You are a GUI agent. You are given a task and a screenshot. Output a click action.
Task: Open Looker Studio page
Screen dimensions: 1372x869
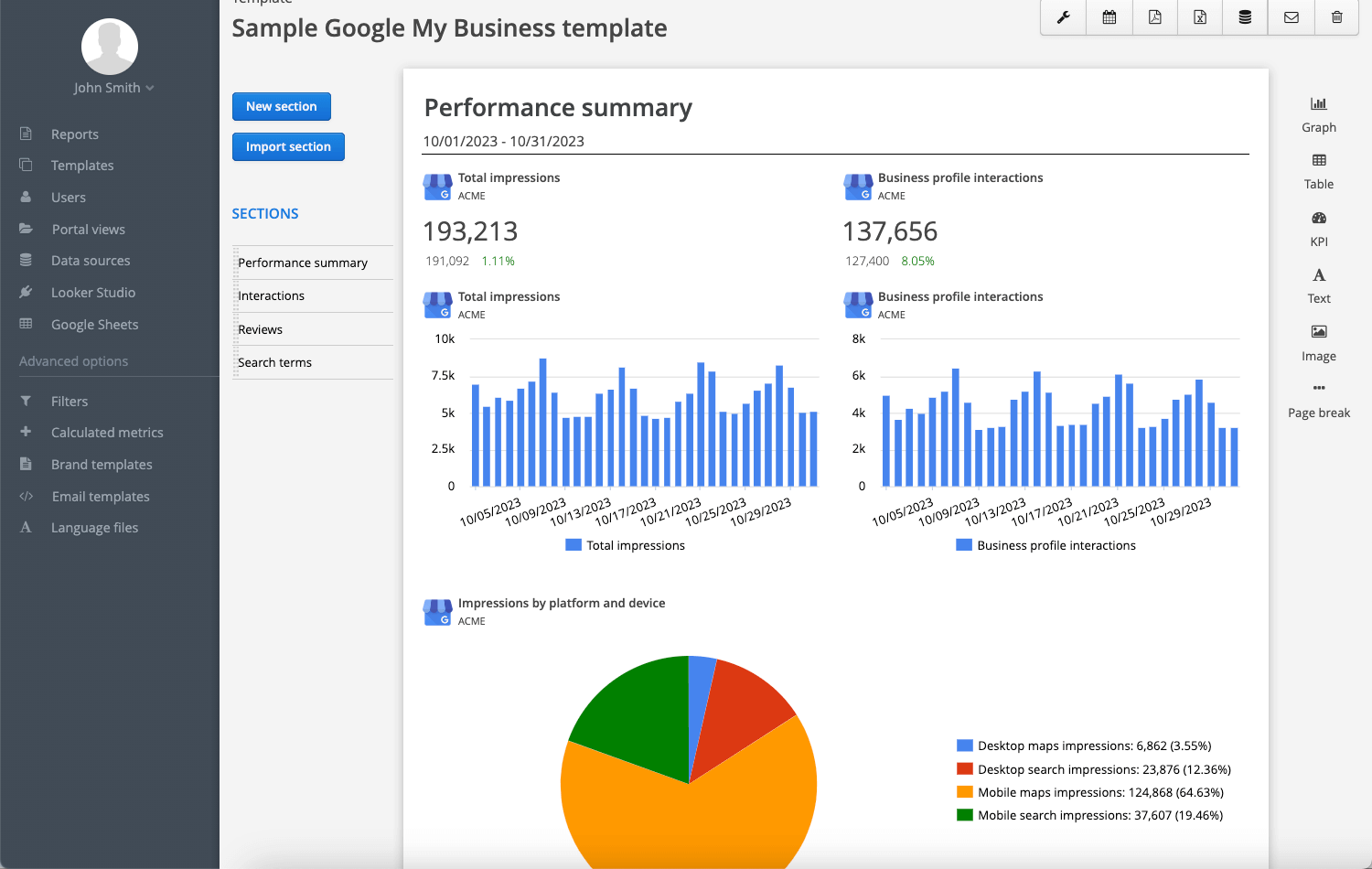[x=93, y=293]
